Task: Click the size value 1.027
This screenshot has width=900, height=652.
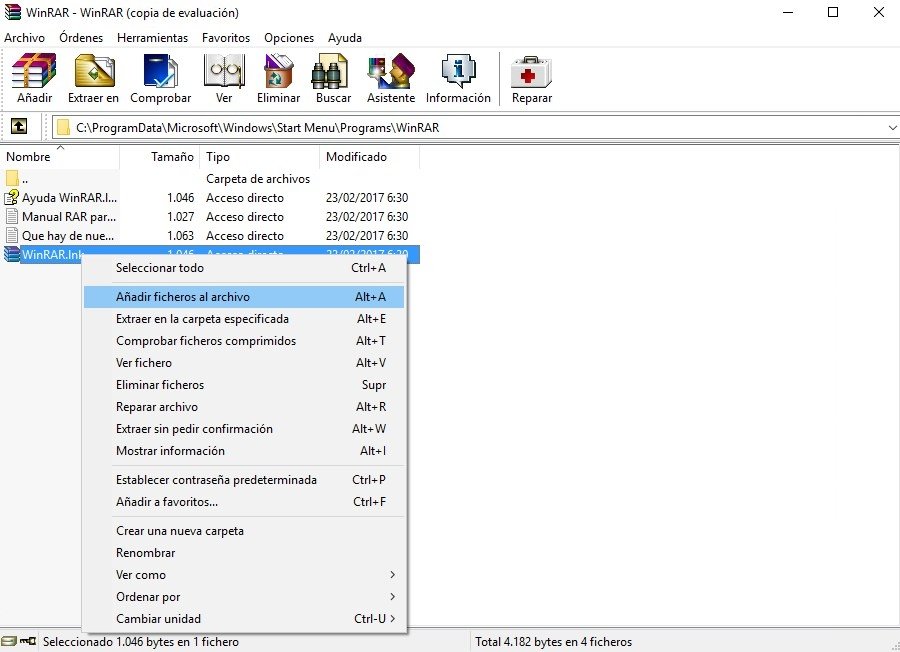Action: pyautogui.click(x=181, y=216)
